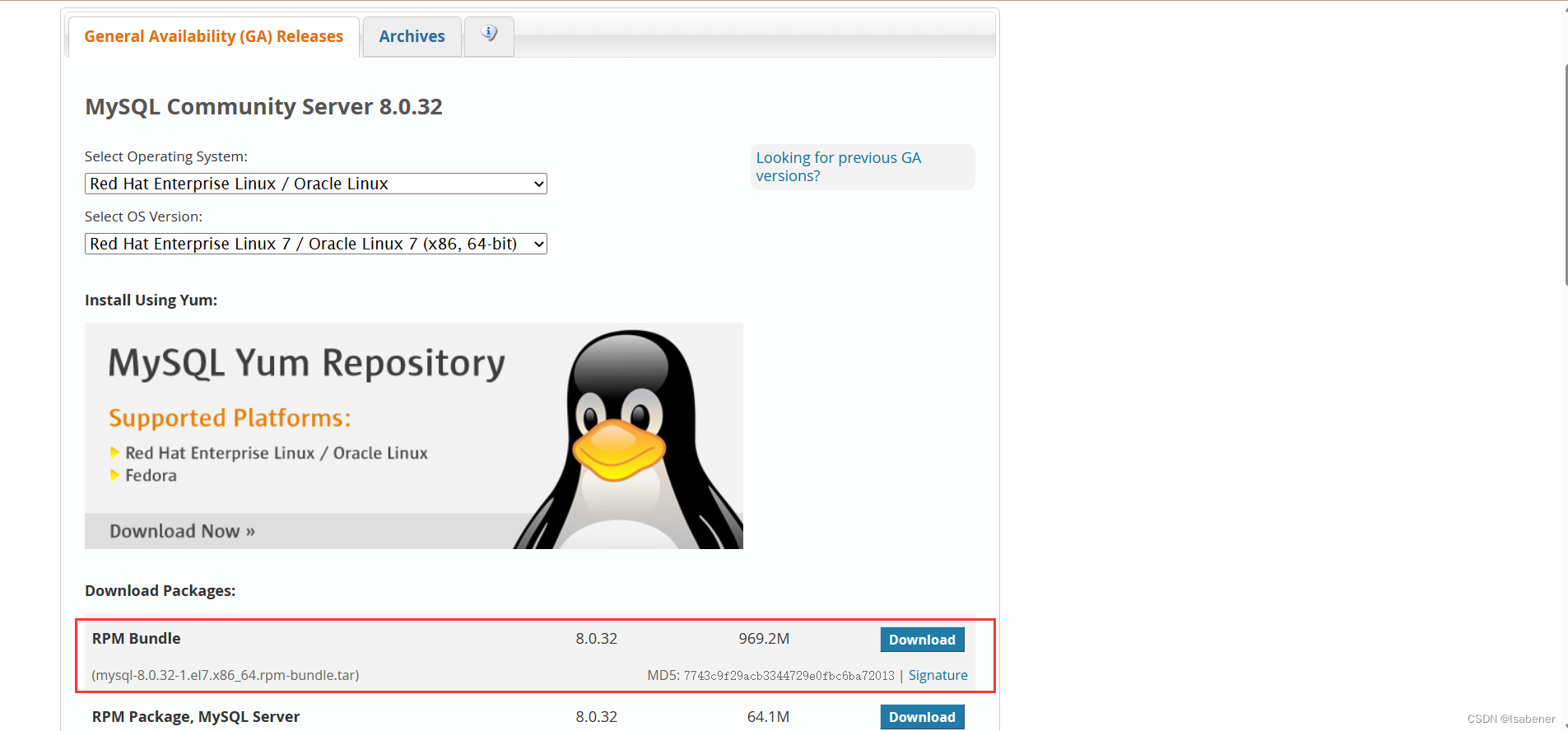1568x731 pixels.
Task: Click the MySQL Yum Repository penguin banner
Action: pos(414,435)
